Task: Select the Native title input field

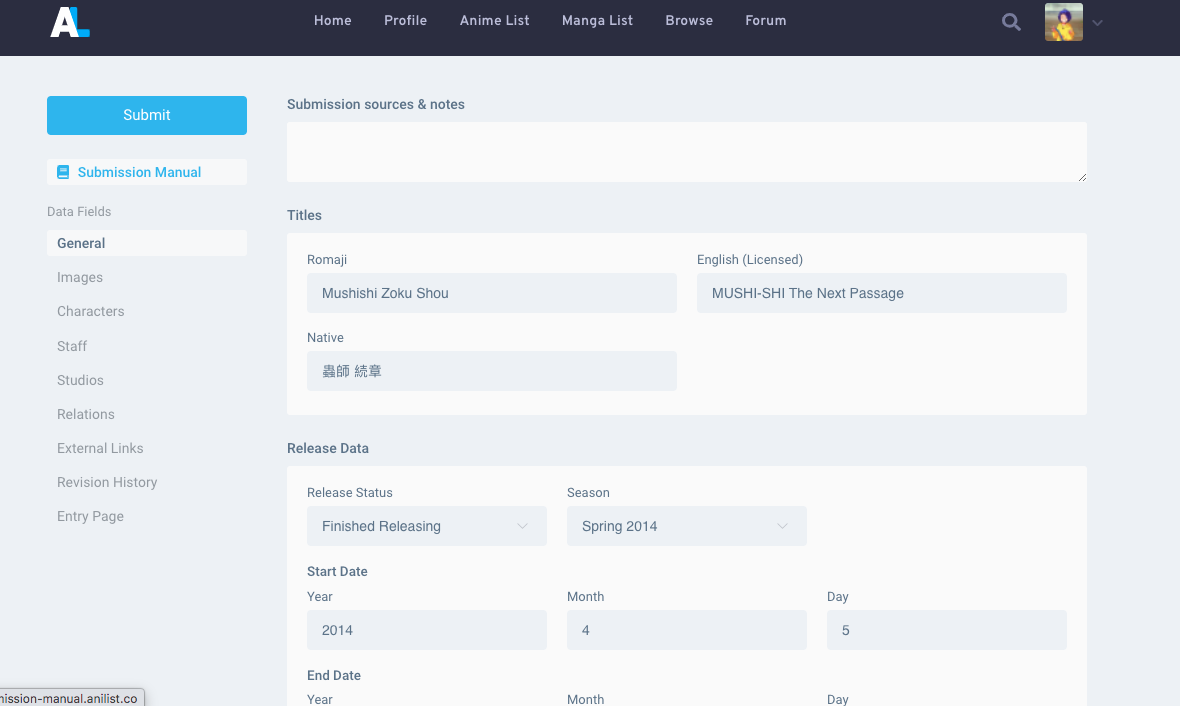Action: 491,371
